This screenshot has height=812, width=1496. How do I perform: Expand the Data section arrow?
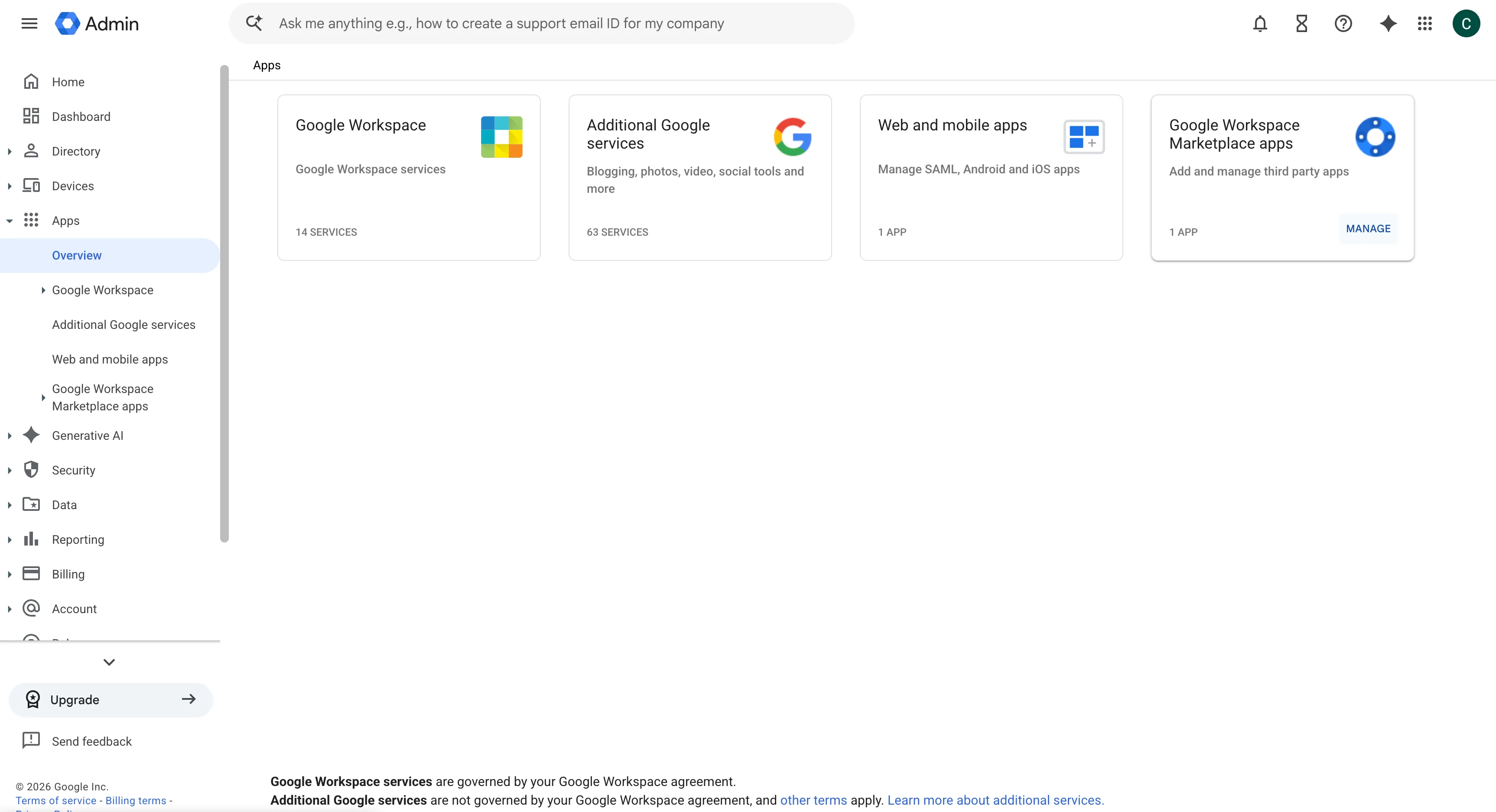[9, 505]
